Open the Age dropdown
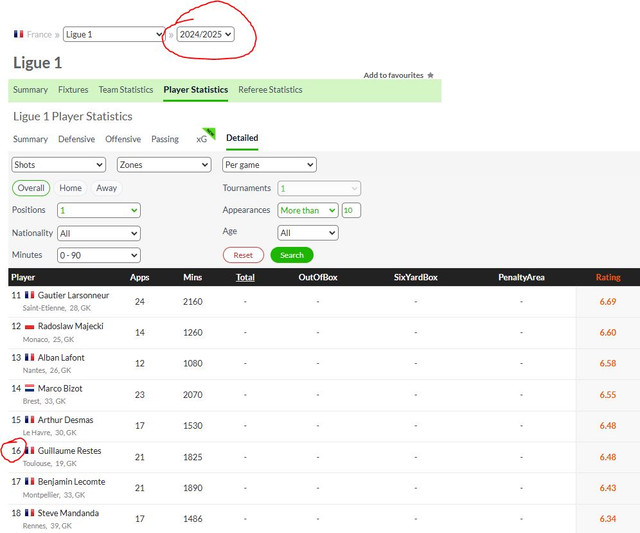 tap(308, 233)
